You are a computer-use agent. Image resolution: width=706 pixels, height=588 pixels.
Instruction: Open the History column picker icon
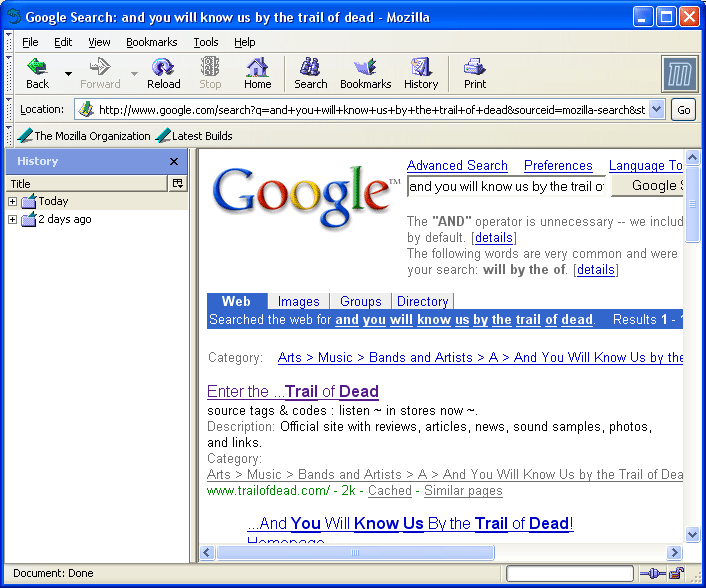point(178,183)
